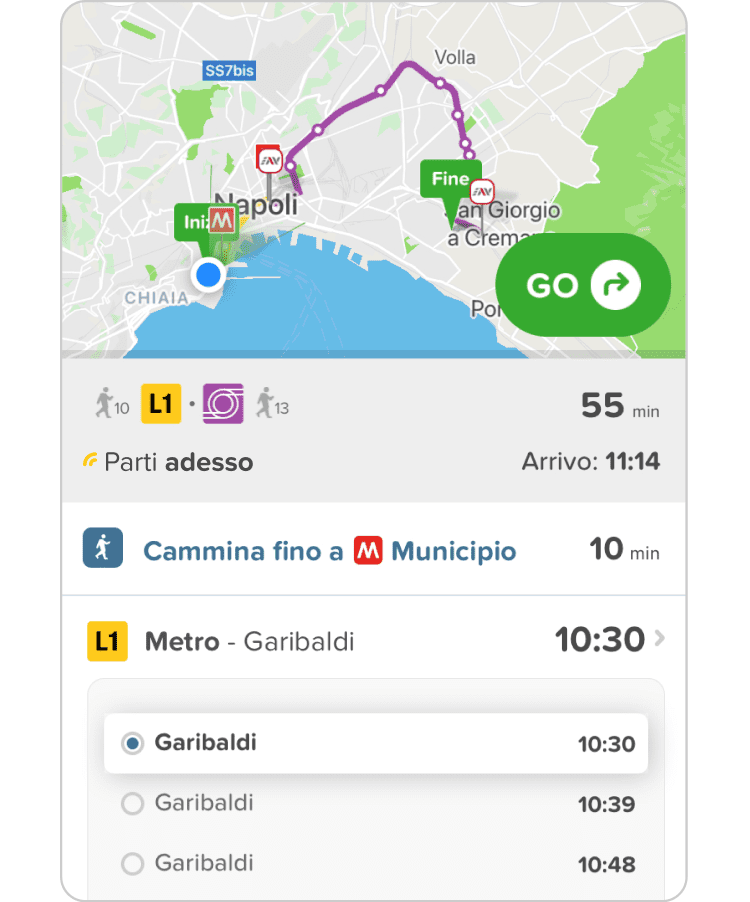The width and height of the screenshot is (750, 902).
Task: Click the yellow L1 line icon in summary
Action: coord(161,404)
